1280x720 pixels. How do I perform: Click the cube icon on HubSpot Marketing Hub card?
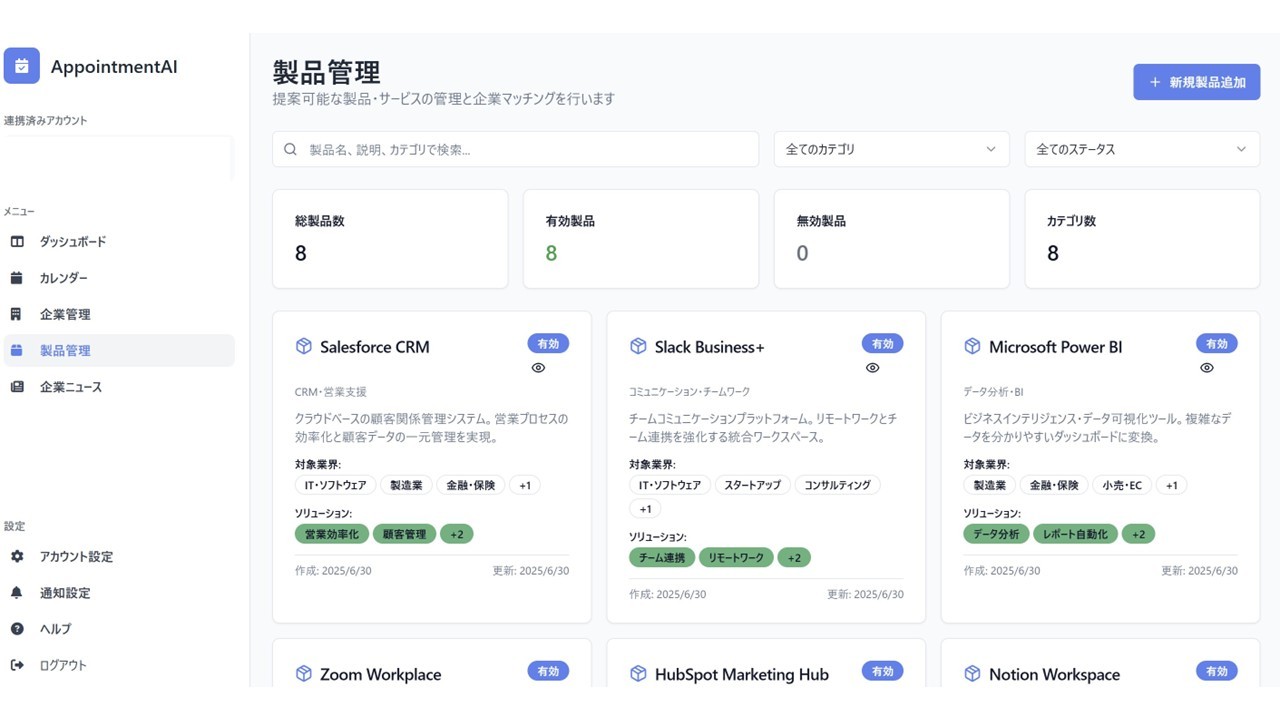(x=638, y=674)
